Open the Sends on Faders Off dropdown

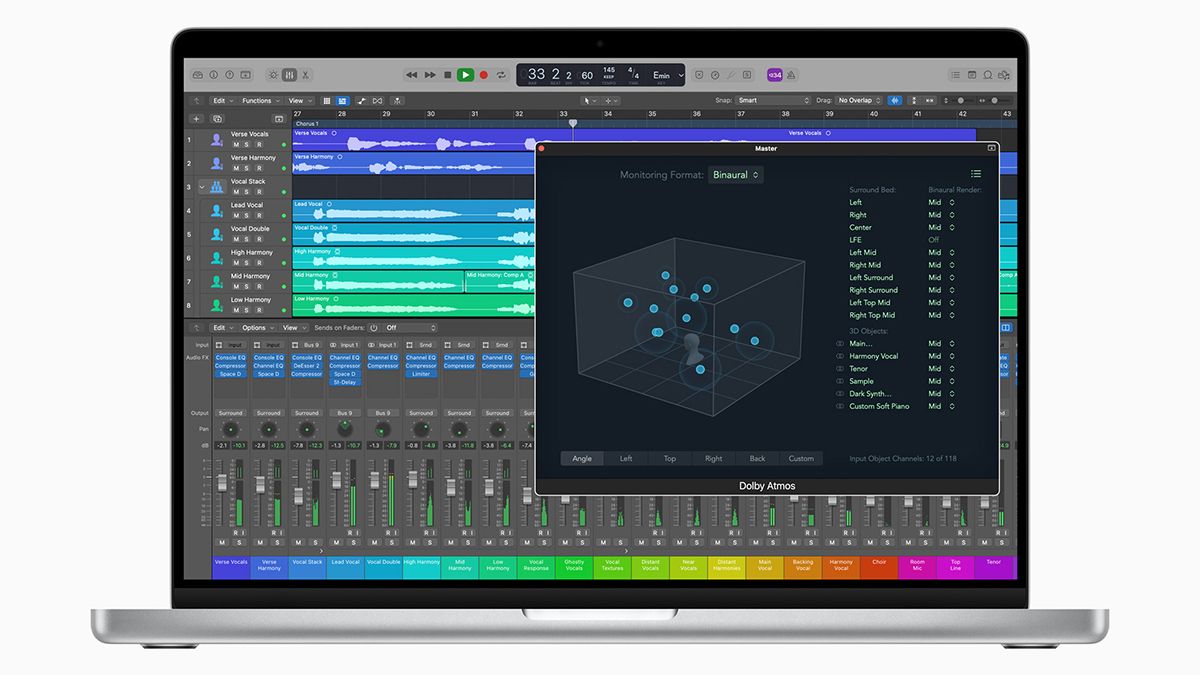410,328
